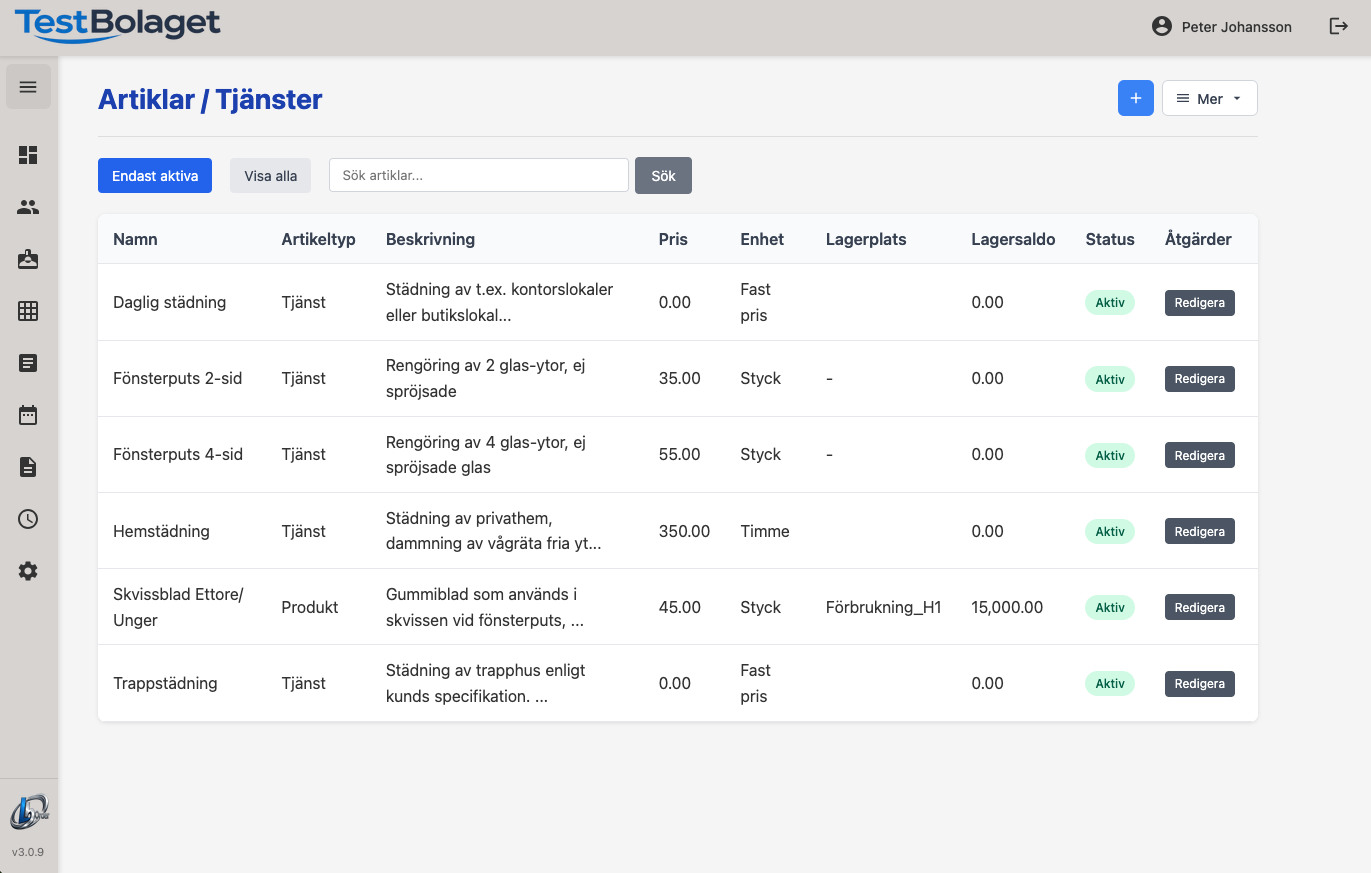Viewport: 1371px width, 873px height.
Task: Open settings via the gear icon
Action: [28, 571]
